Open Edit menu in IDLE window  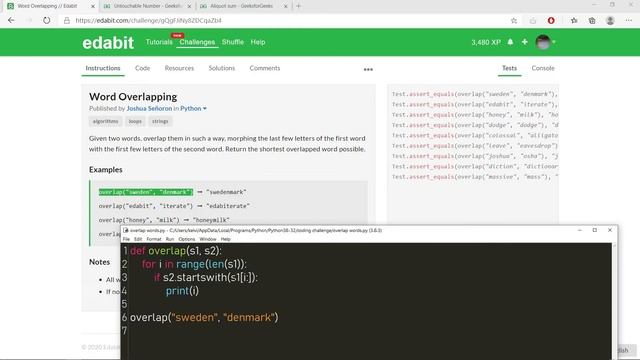pos(138,239)
